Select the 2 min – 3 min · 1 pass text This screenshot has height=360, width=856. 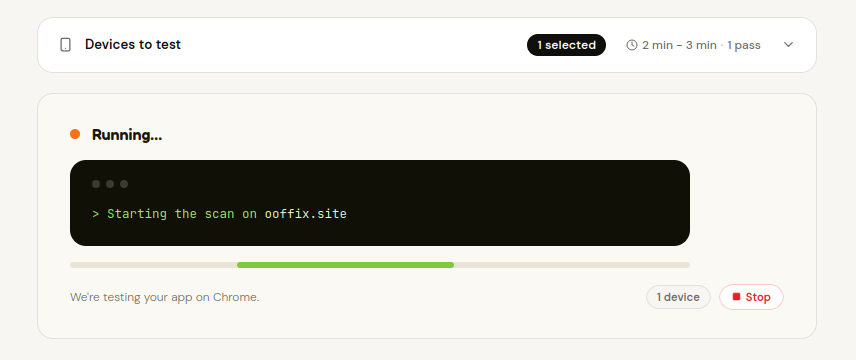(x=701, y=45)
